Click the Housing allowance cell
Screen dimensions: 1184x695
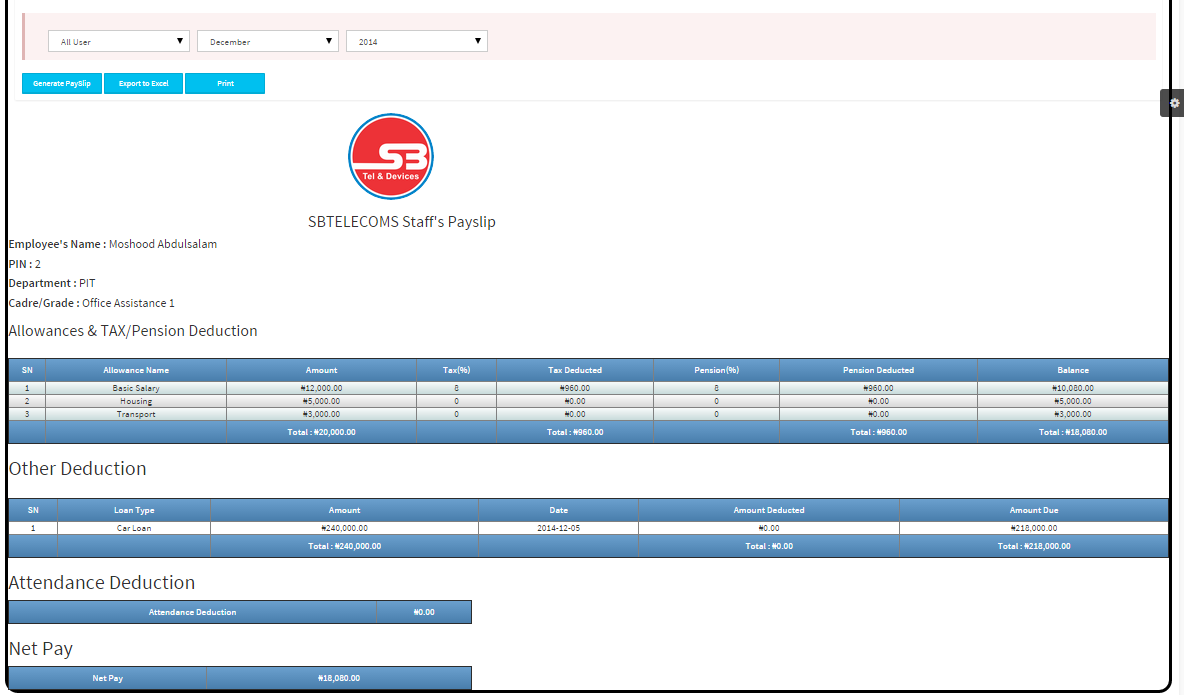(136, 401)
